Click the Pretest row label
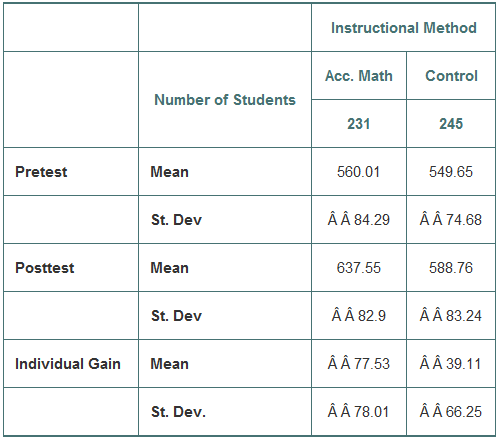499x440 pixels. click(x=41, y=172)
